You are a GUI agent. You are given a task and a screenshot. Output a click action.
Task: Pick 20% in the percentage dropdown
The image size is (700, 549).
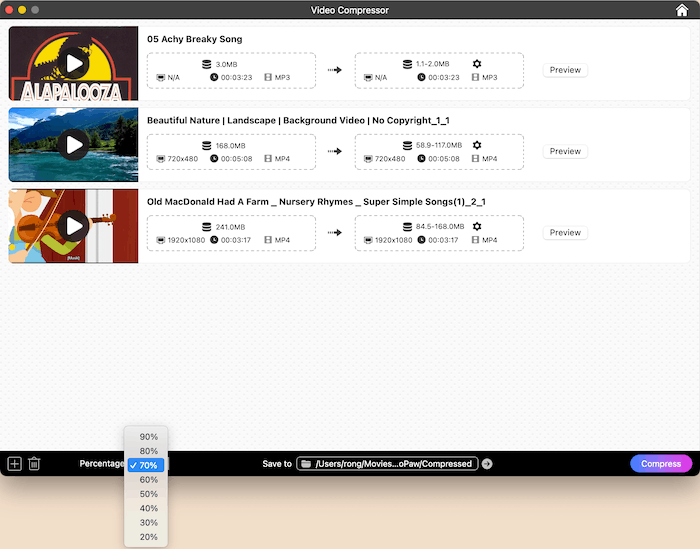(x=148, y=537)
